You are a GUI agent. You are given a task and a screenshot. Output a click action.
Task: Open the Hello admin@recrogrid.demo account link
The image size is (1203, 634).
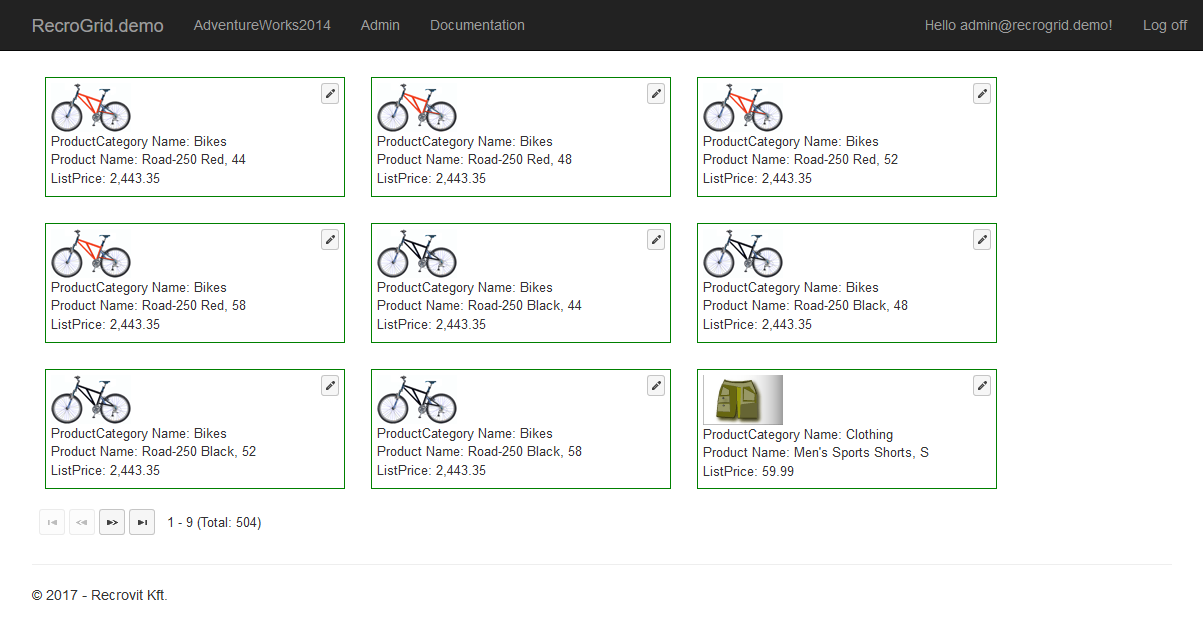coord(1018,25)
